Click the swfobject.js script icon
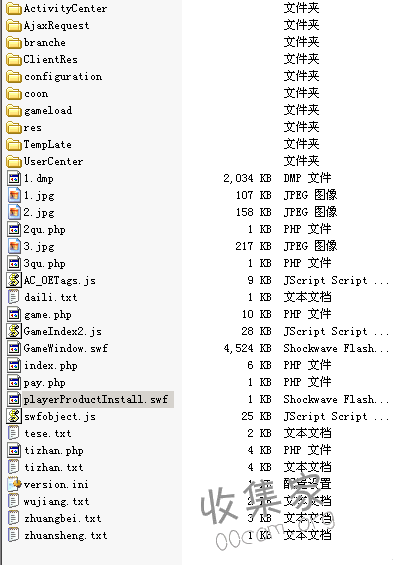Image resolution: width=398 pixels, height=565 pixels. click(14, 416)
